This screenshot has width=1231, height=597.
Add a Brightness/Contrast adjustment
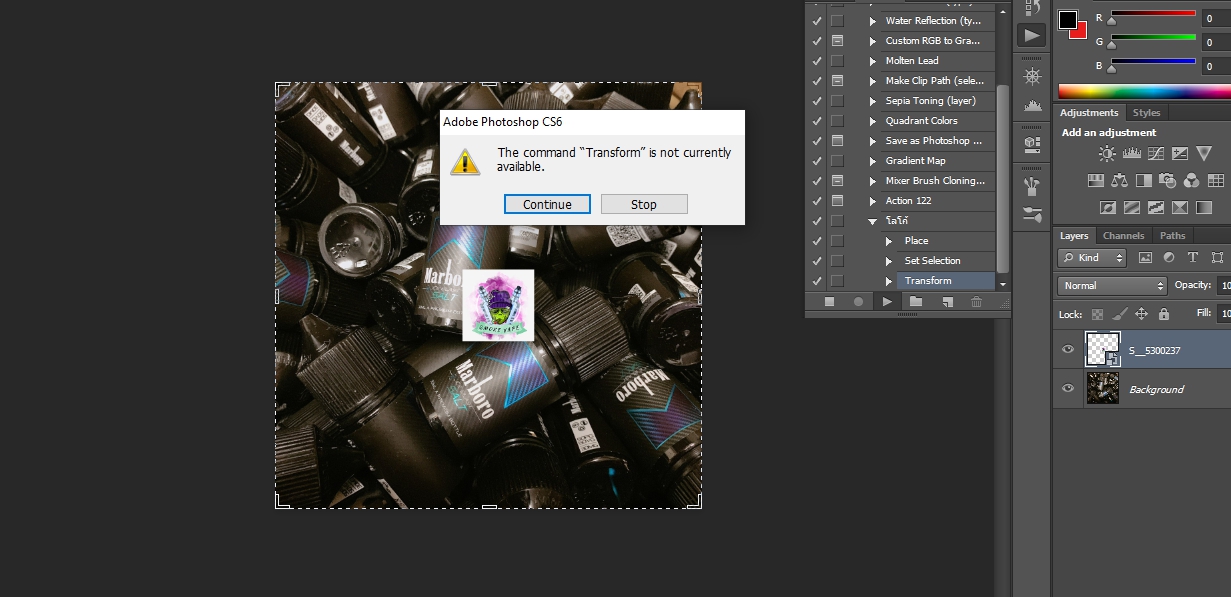click(x=1107, y=154)
